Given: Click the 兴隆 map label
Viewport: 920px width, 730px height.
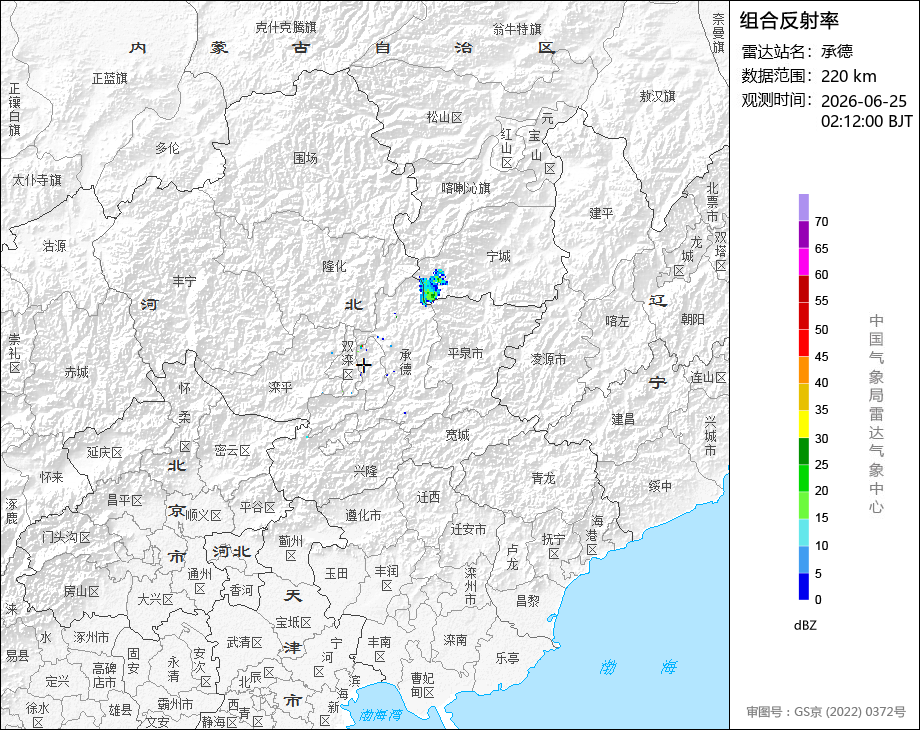Looking at the screenshot, I should click(366, 471).
